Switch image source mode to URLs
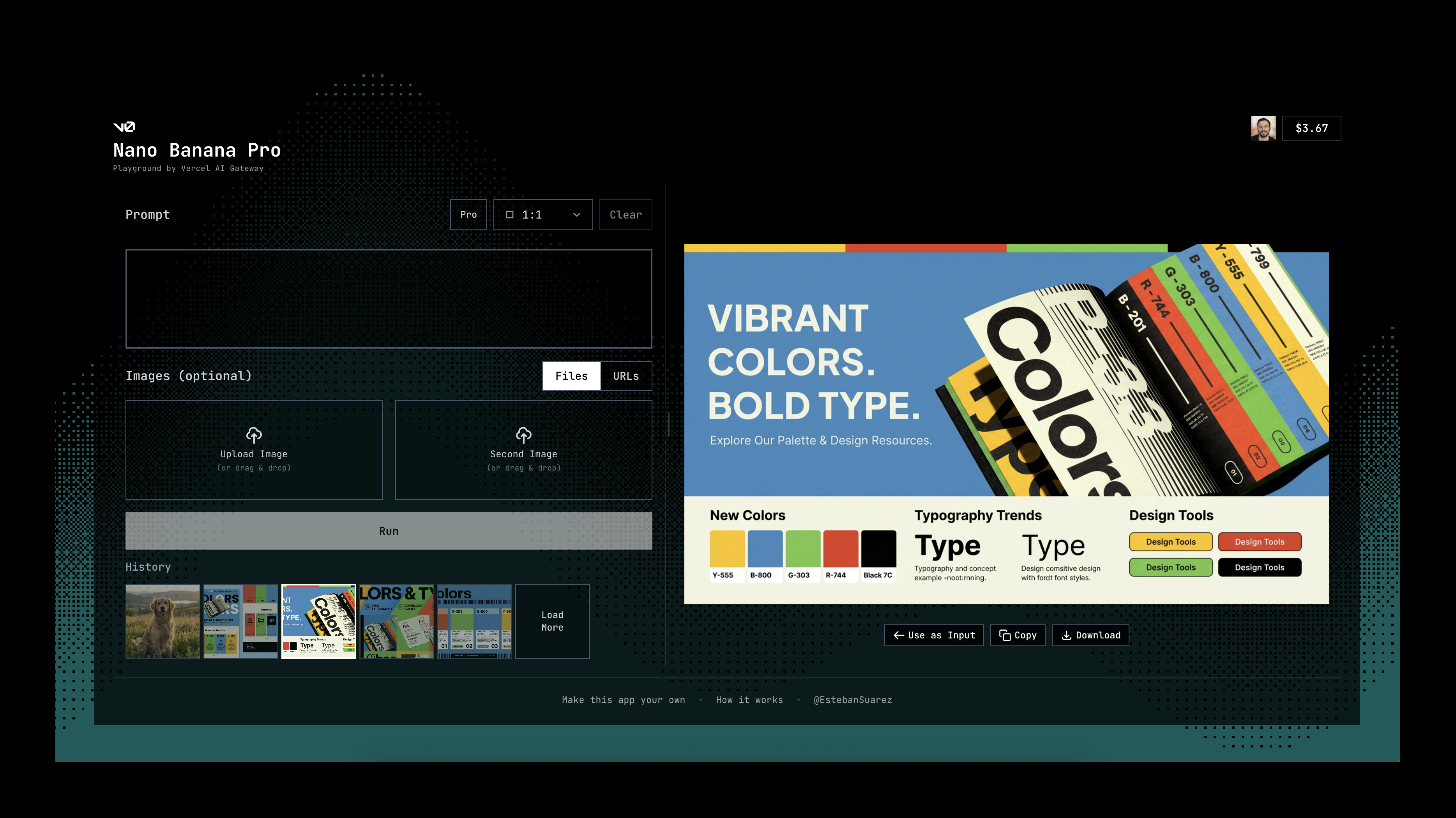Viewport: 1456px width, 818px height. tap(626, 375)
